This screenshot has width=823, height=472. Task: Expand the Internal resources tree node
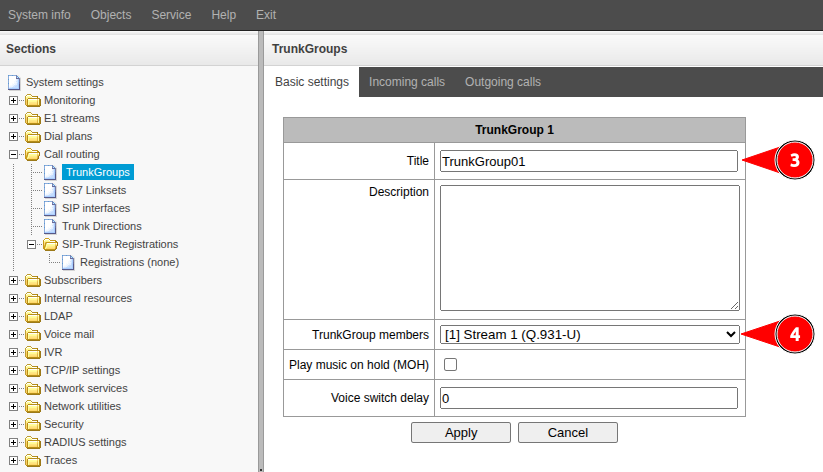tap(14, 298)
